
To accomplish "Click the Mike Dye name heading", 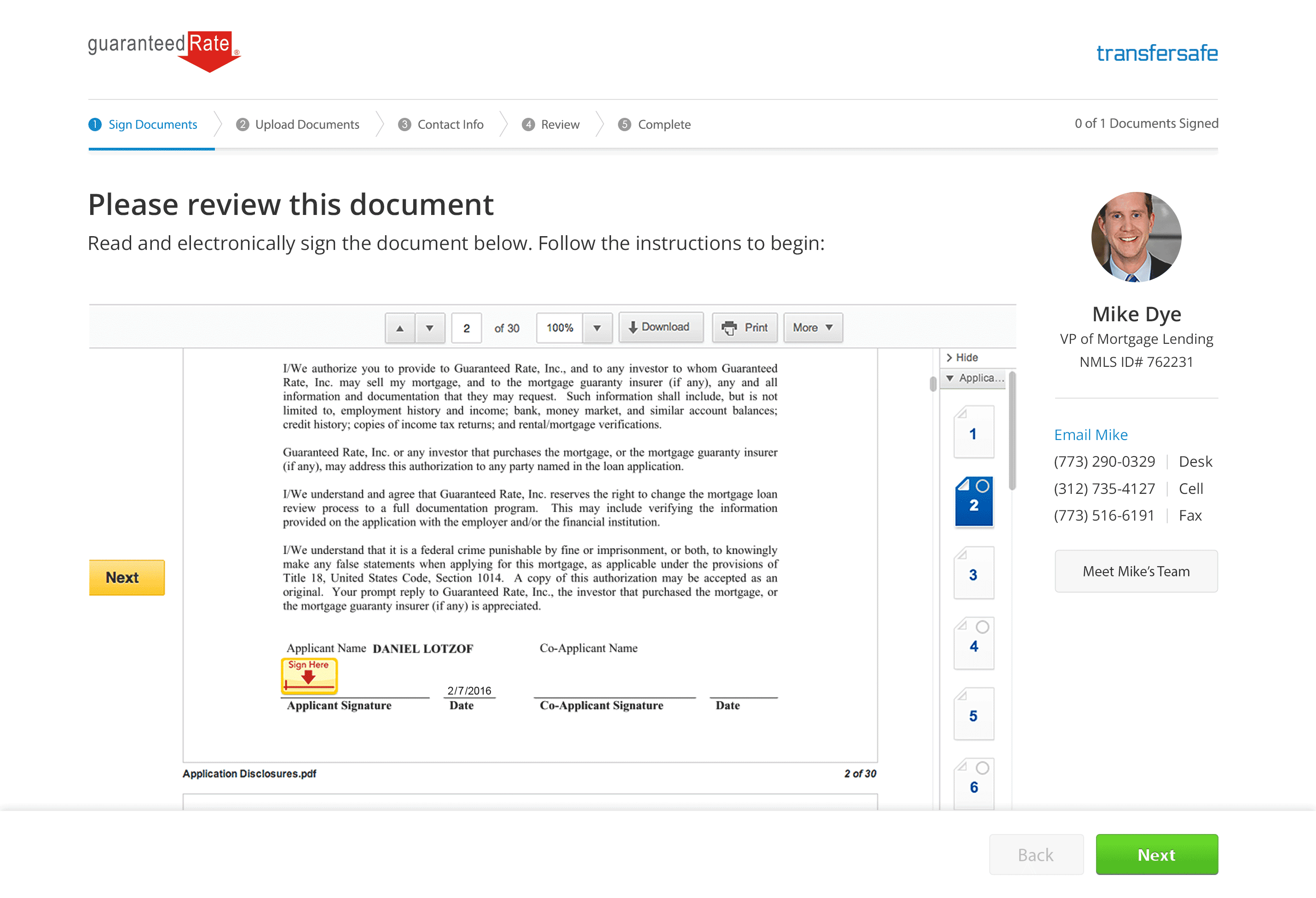I will (x=1137, y=314).
